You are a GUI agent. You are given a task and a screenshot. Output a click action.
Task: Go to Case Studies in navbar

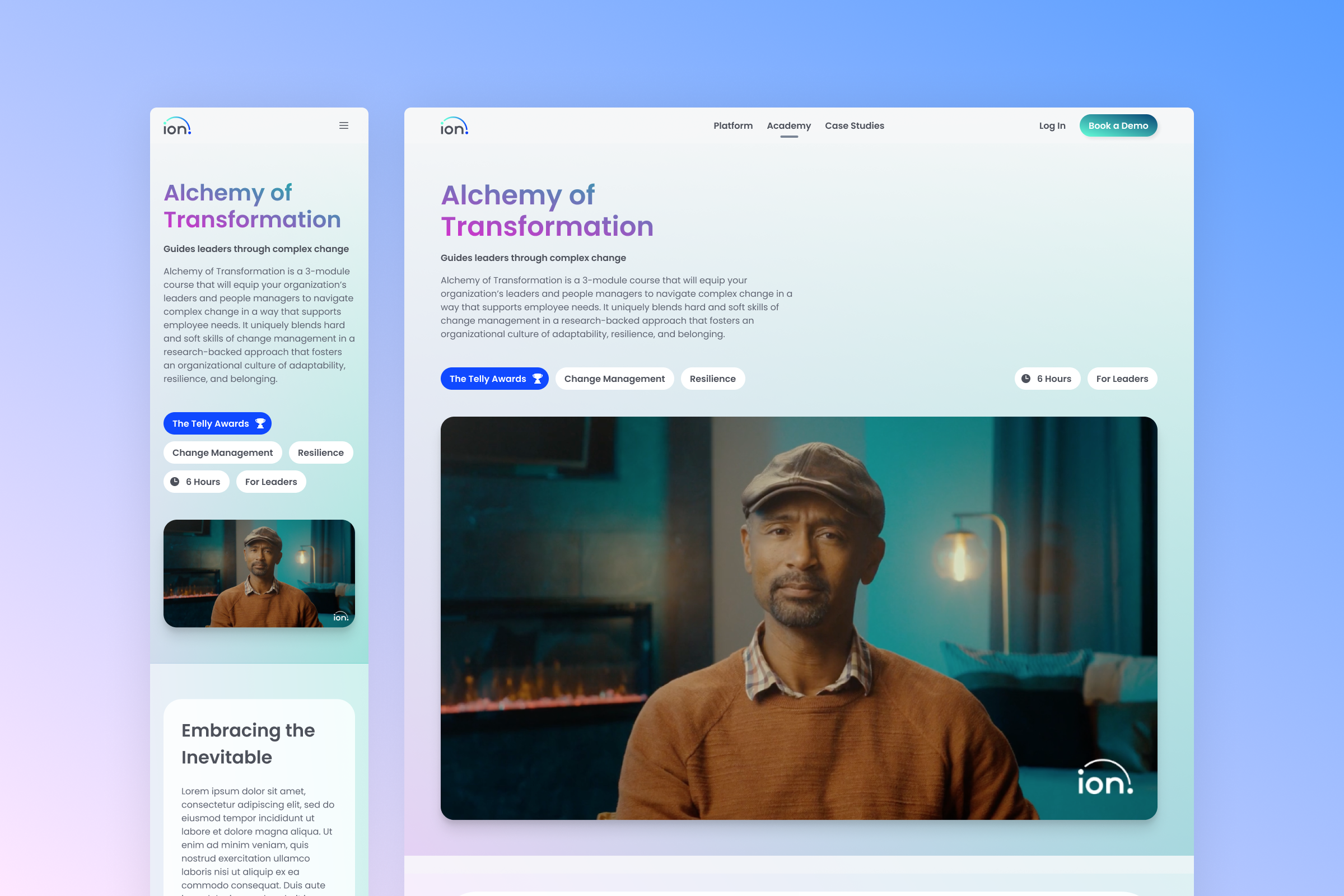coord(855,125)
